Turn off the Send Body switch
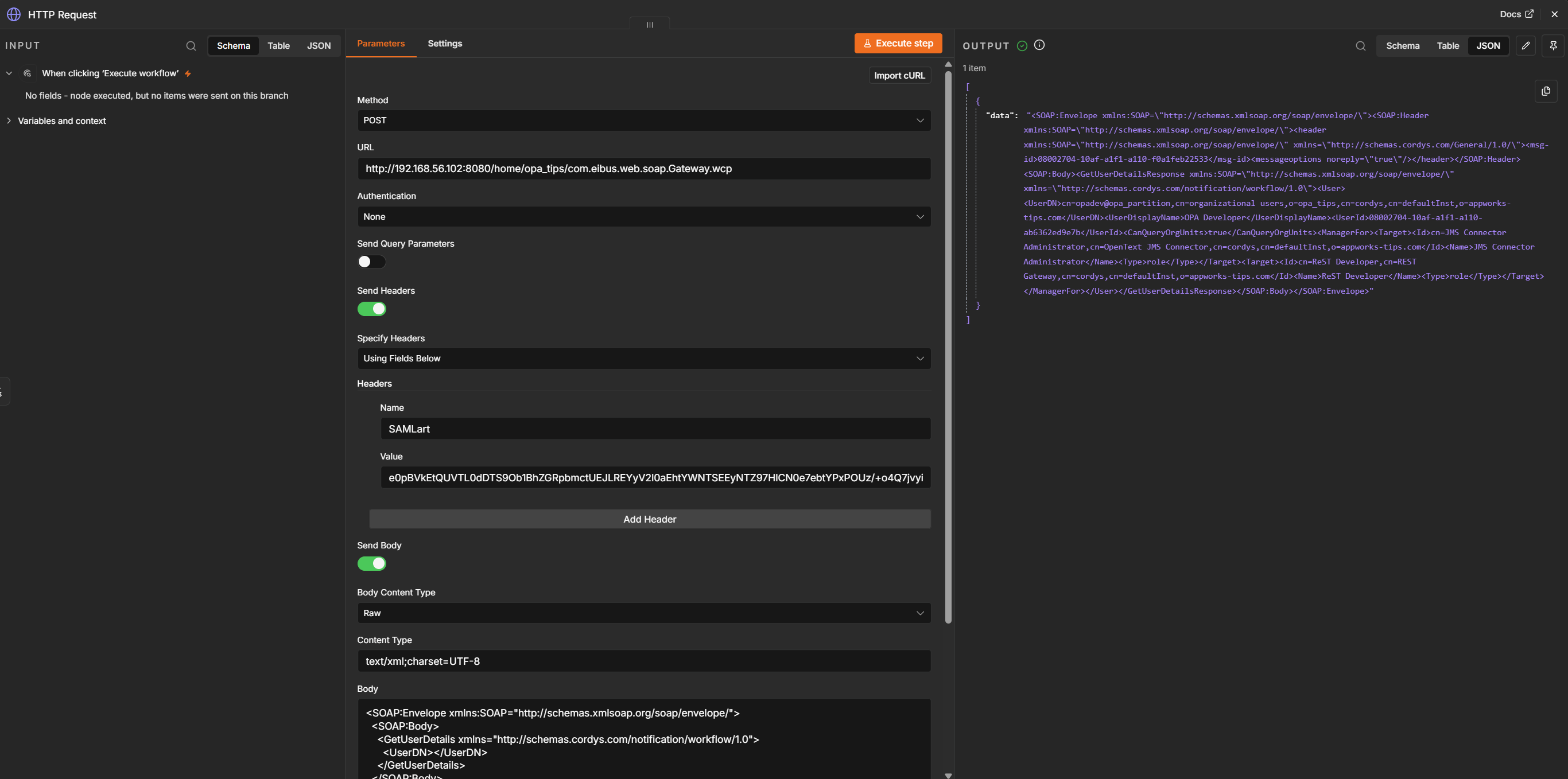 (x=371, y=563)
